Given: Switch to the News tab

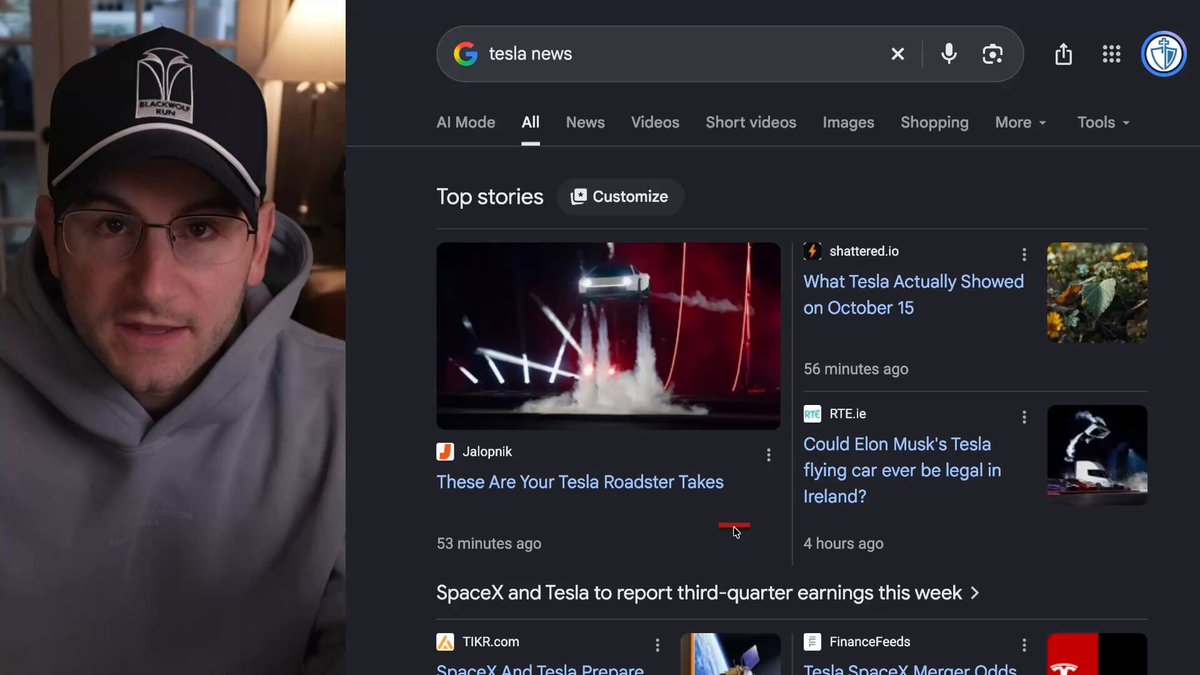Looking at the screenshot, I should click(x=585, y=122).
